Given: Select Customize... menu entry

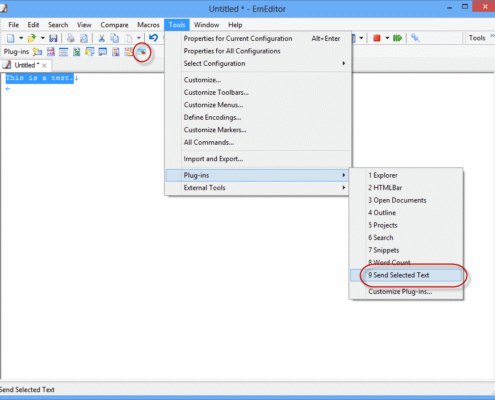Looking at the screenshot, I should pyautogui.click(x=257, y=80).
